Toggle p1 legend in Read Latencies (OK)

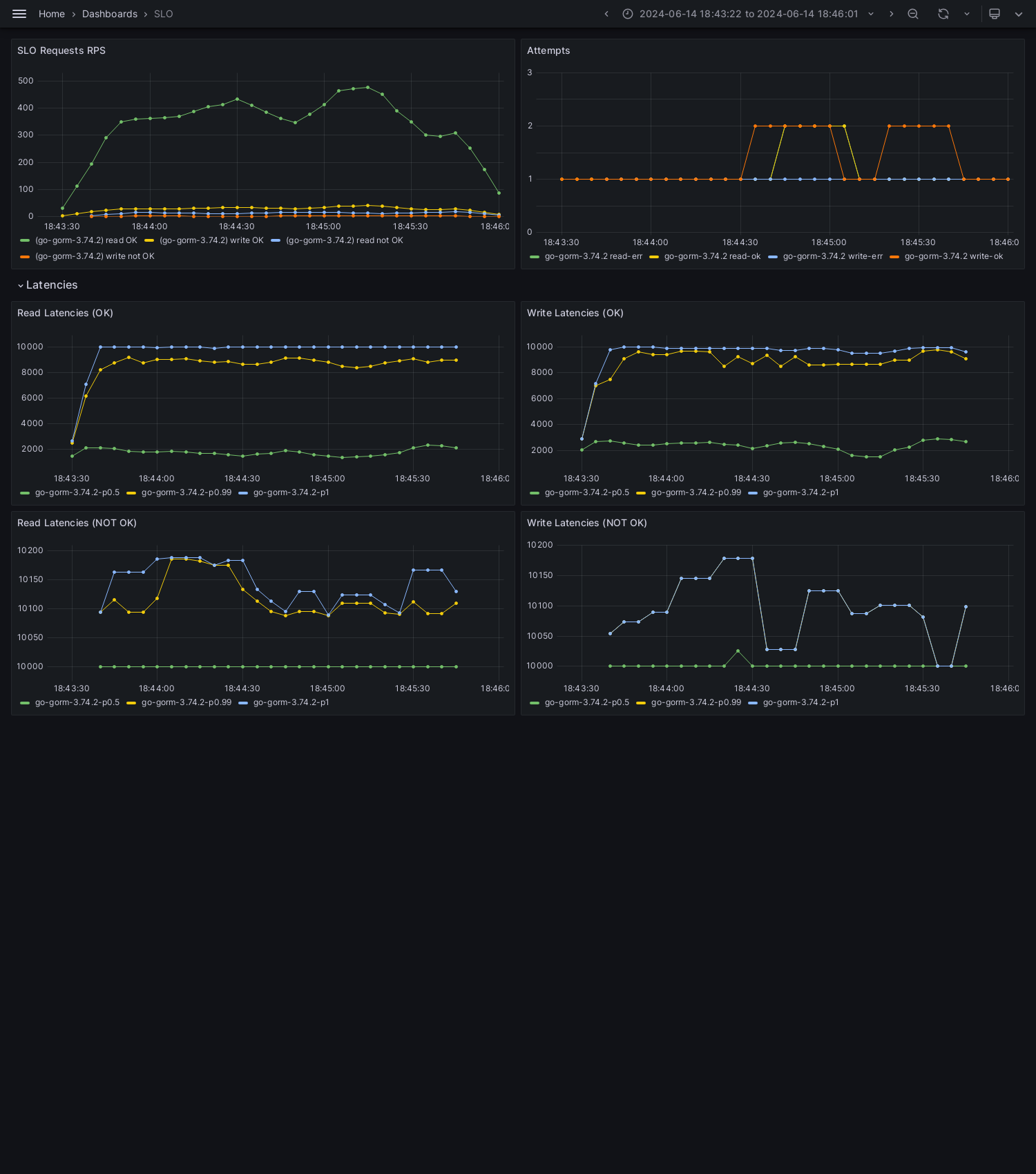291,492
